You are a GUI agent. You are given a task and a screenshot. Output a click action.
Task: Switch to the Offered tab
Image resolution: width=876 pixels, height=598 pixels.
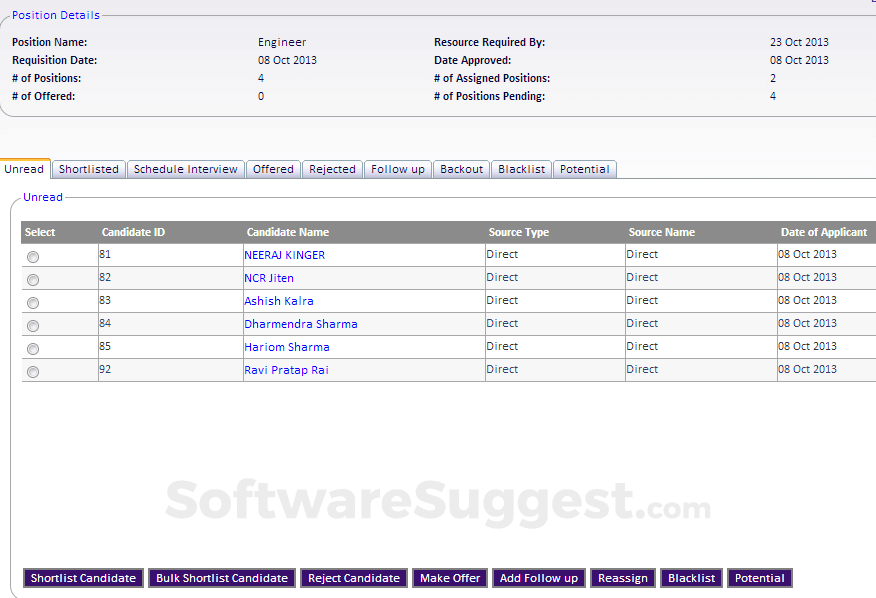(x=273, y=169)
